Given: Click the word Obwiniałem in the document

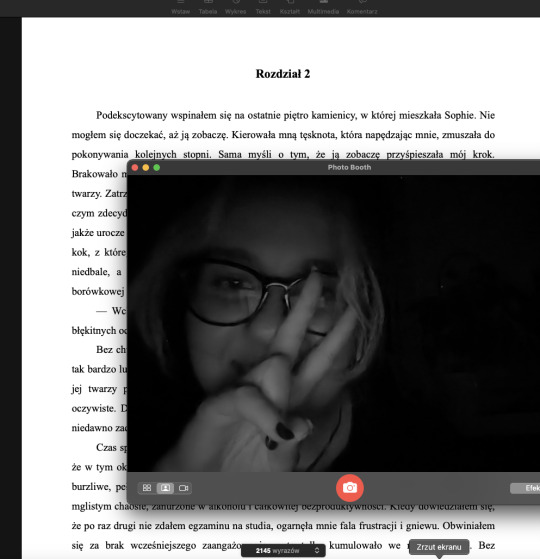Looking at the screenshot, I should [470, 525].
